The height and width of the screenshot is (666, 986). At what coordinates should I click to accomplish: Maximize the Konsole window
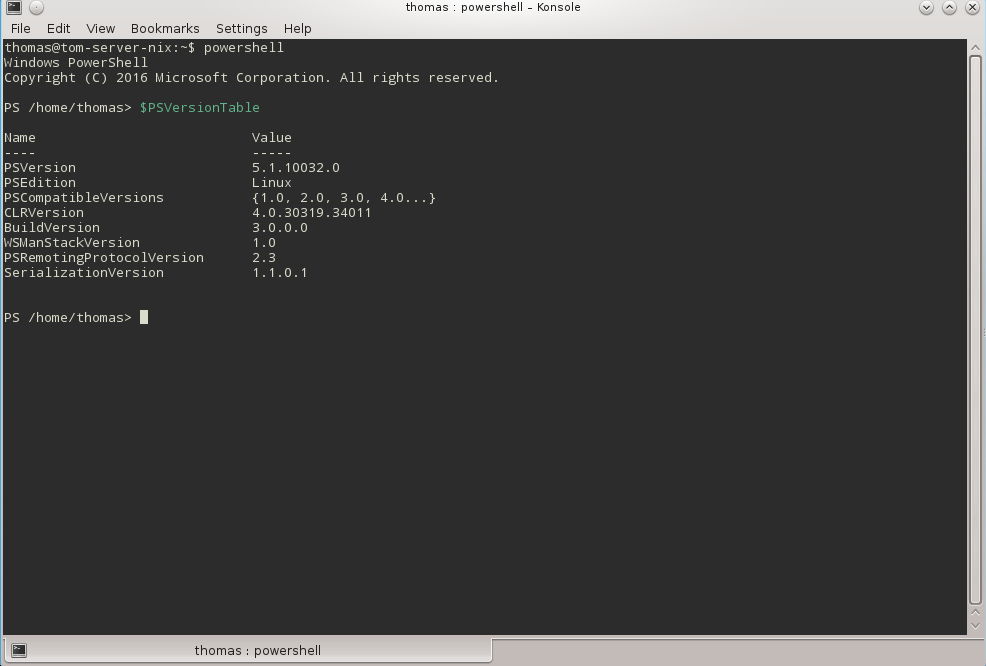point(950,8)
